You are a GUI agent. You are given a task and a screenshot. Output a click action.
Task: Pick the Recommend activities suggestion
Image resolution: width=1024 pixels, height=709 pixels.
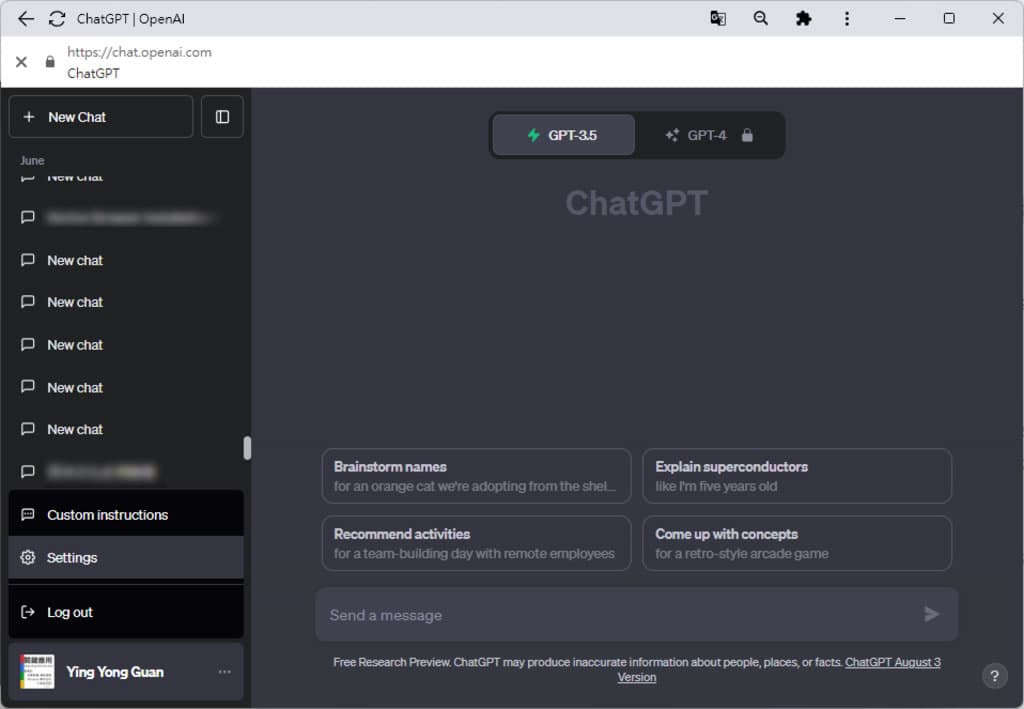coord(476,543)
